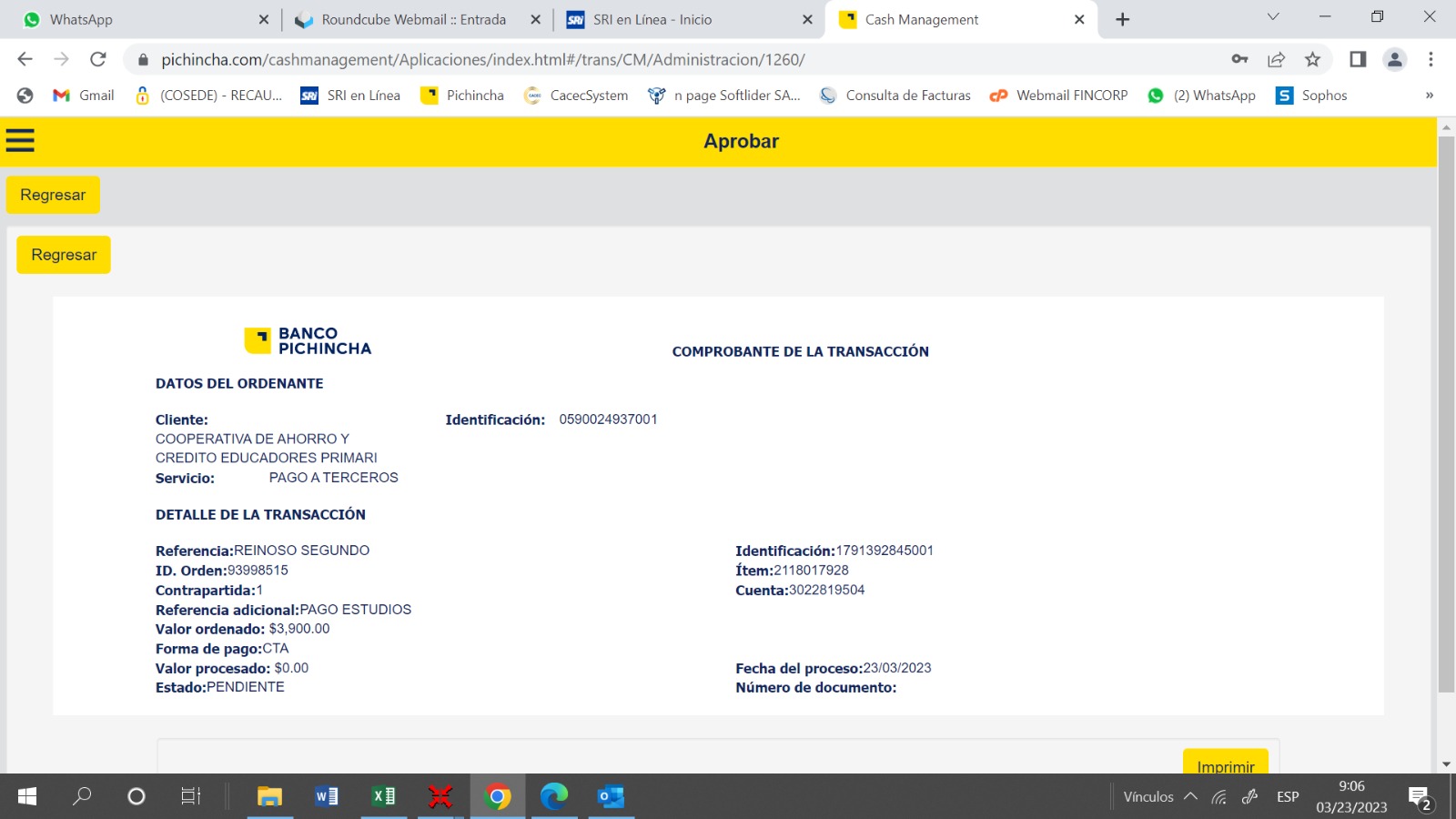Toggle the browser side panel icon
Image resolution: width=1456 pixels, height=819 pixels.
(1358, 59)
